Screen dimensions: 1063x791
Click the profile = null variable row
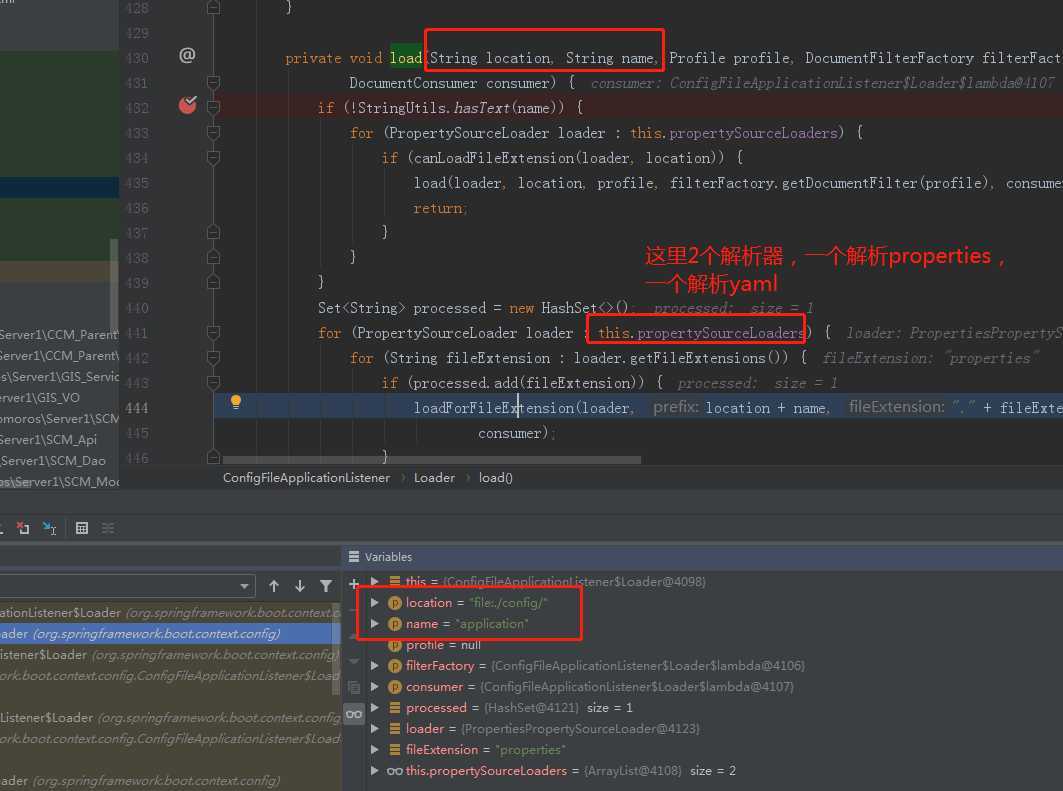coord(443,645)
